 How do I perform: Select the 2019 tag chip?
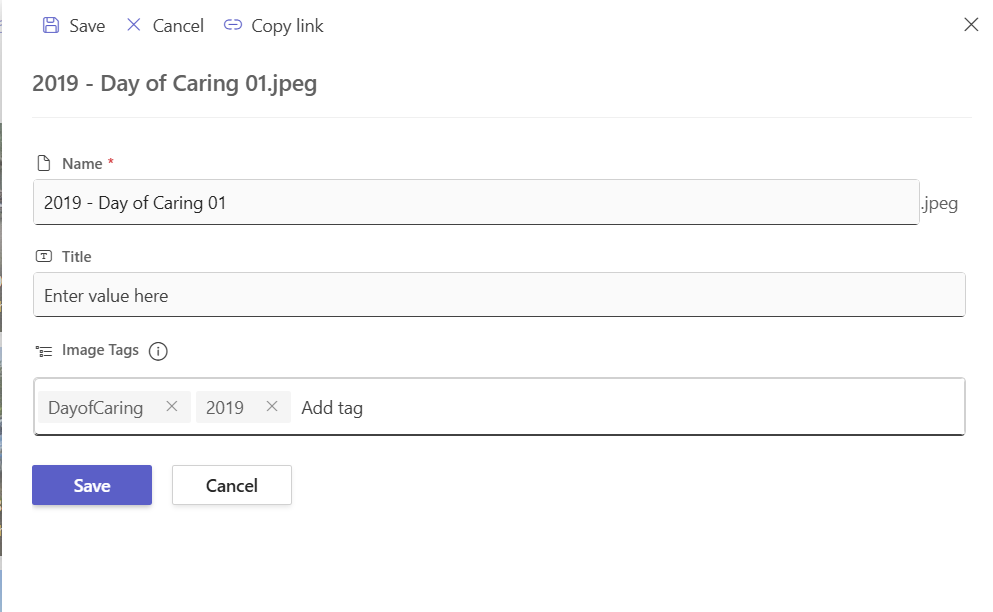click(x=225, y=408)
